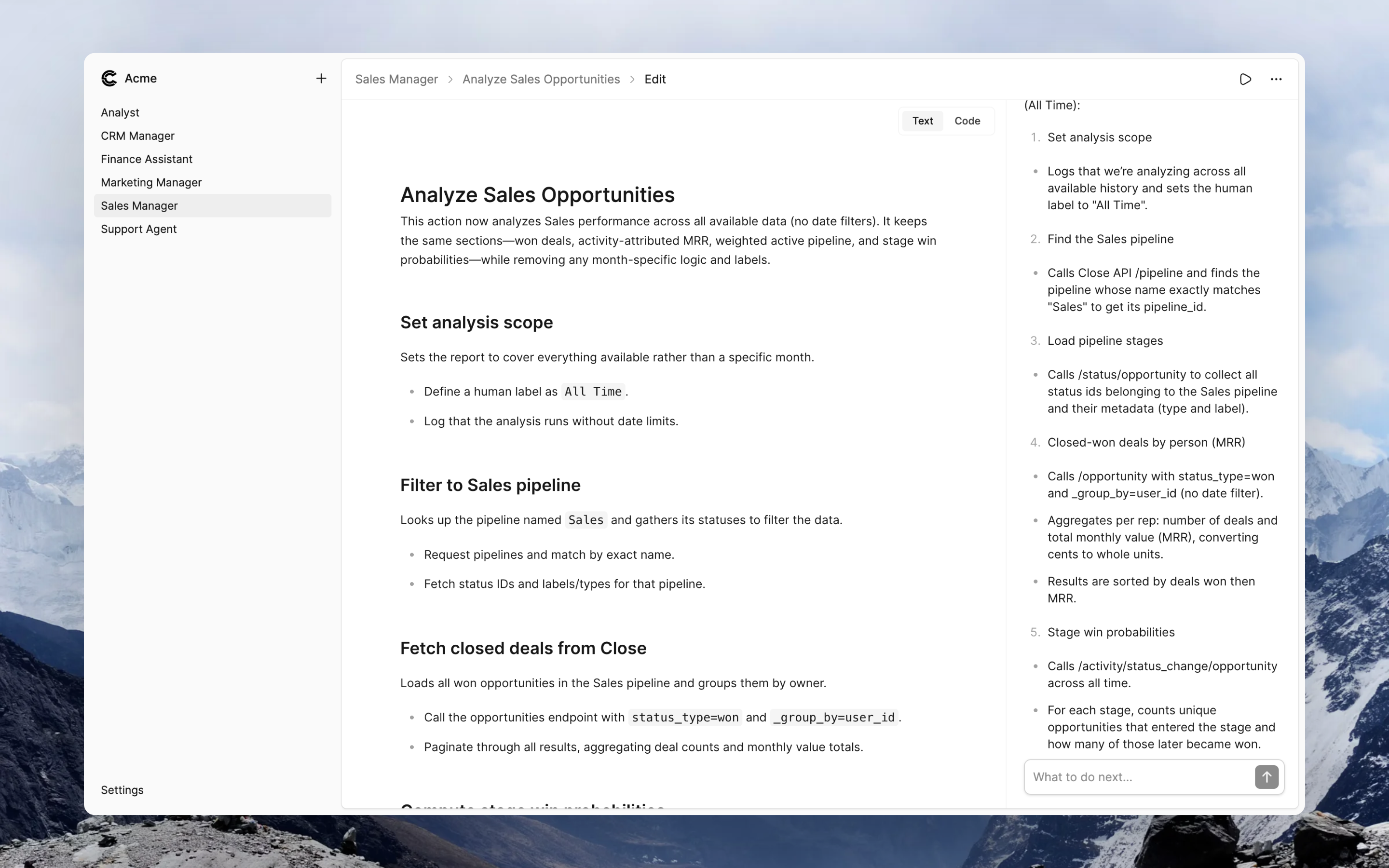
Task: Click the Analyze Sales Opportunities document title
Action: tap(537, 195)
